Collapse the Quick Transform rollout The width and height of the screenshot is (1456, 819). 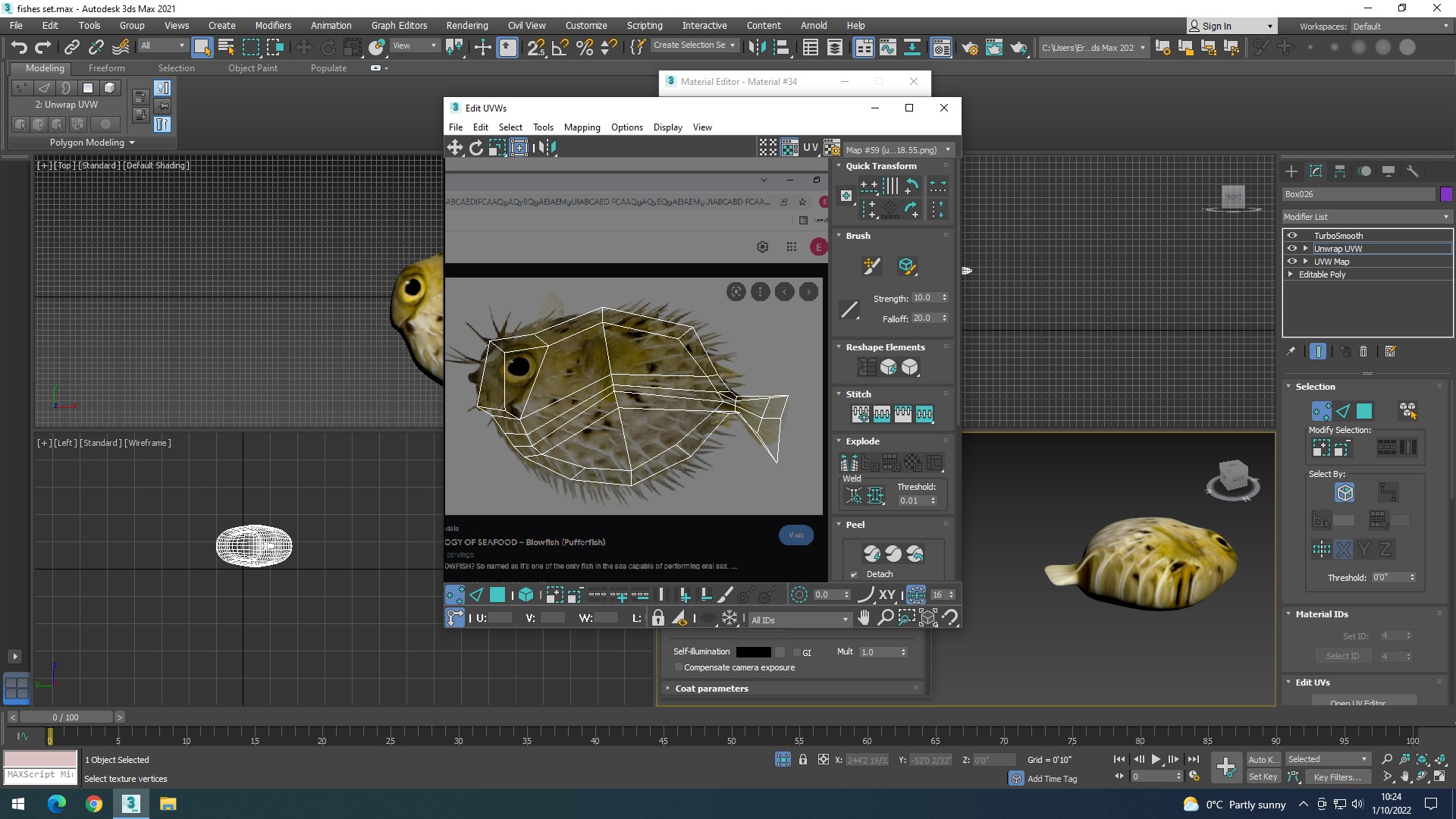[x=839, y=166]
